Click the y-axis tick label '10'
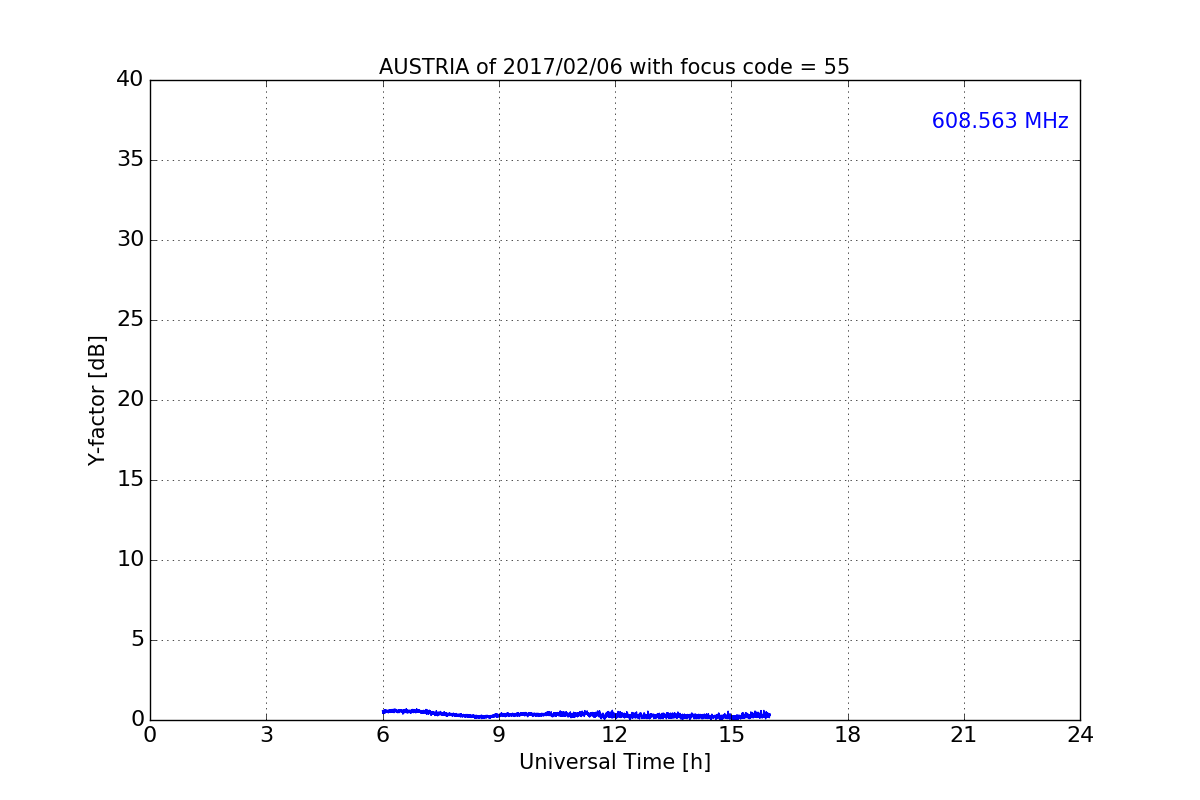 (130, 559)
